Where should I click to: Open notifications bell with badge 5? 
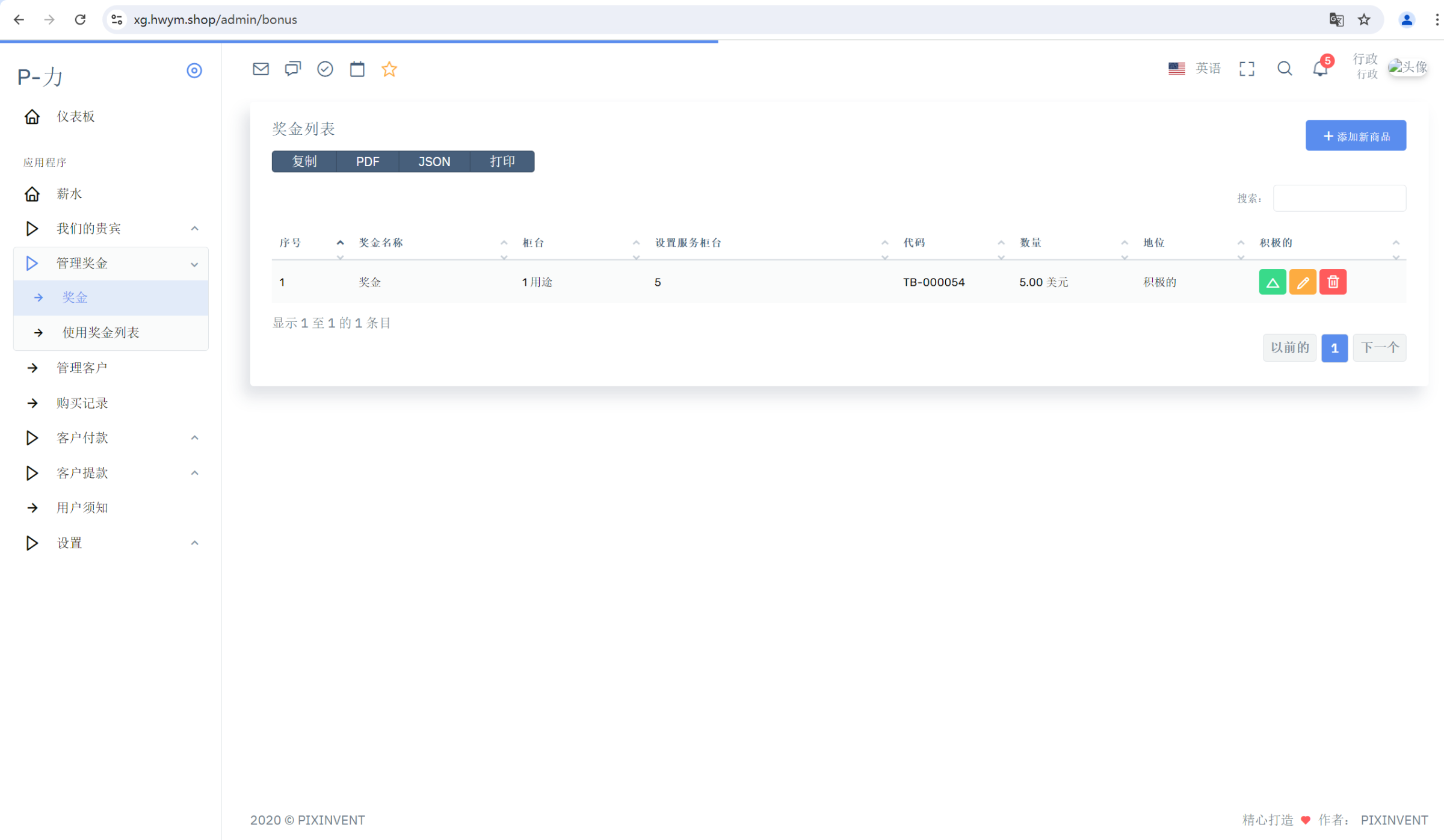click(x=1320, y=69)
